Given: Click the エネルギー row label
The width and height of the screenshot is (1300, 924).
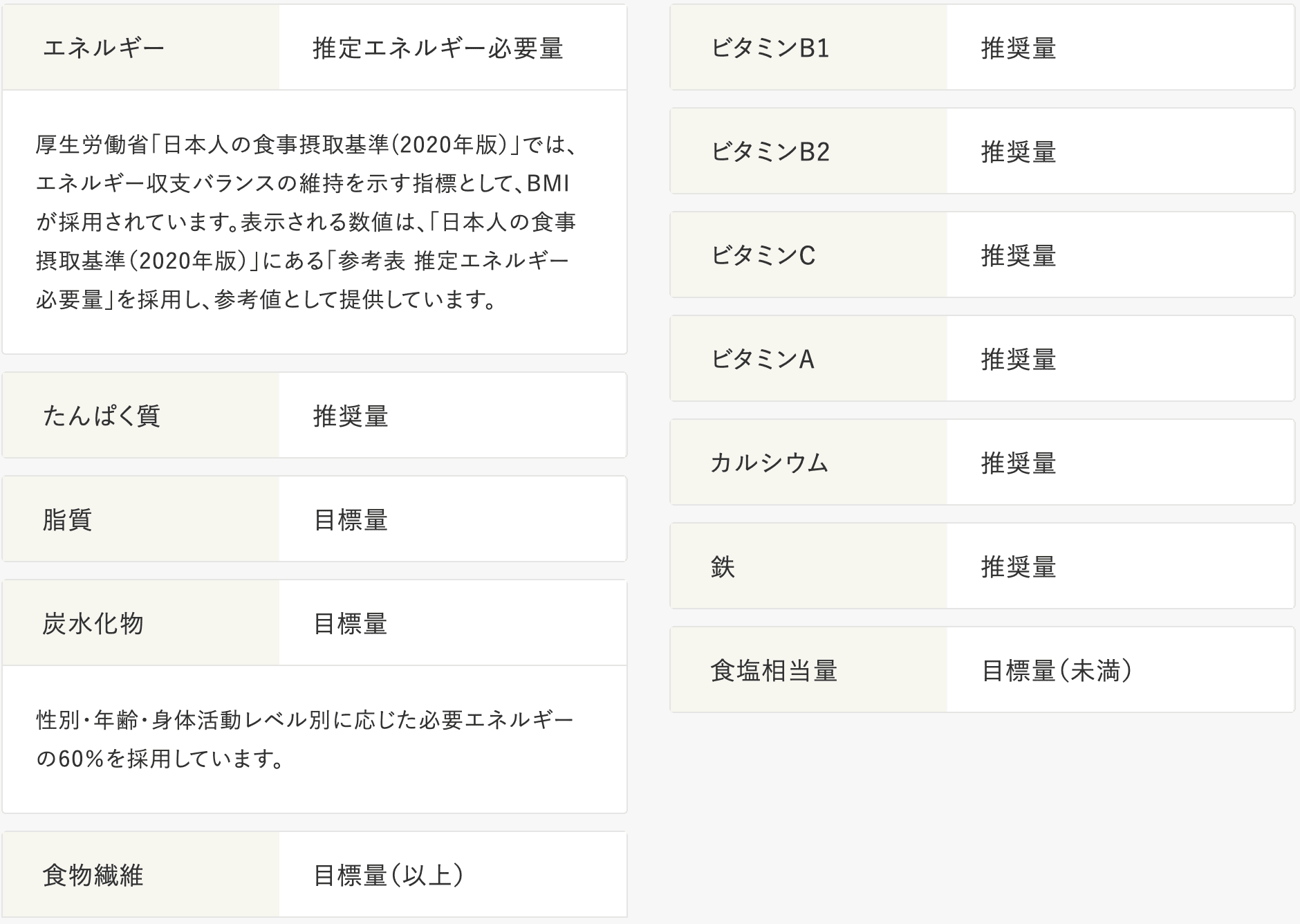Looking at the screenshot, I should [104, 48].
